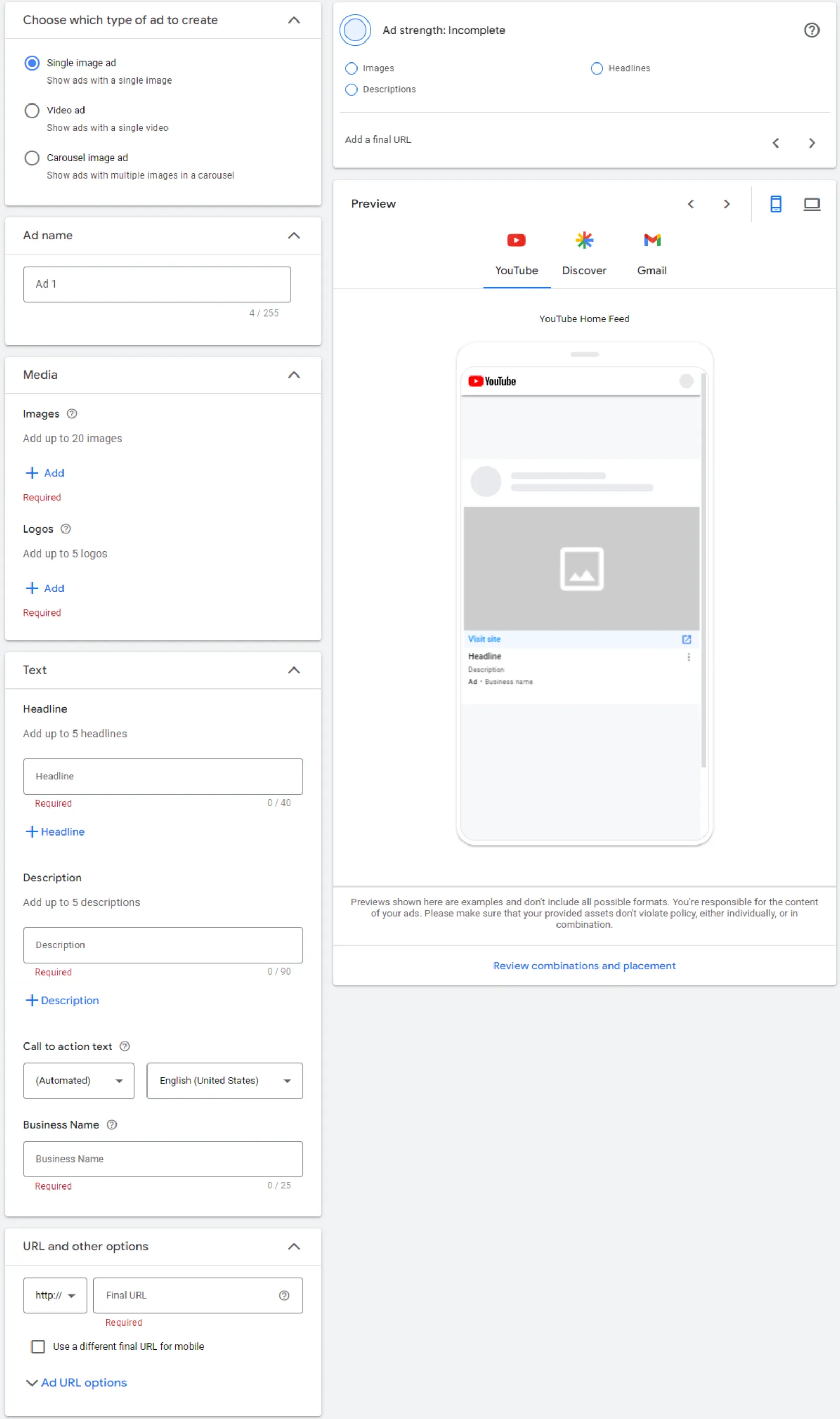Open Review combinations and placement link

tap(584, 966)
